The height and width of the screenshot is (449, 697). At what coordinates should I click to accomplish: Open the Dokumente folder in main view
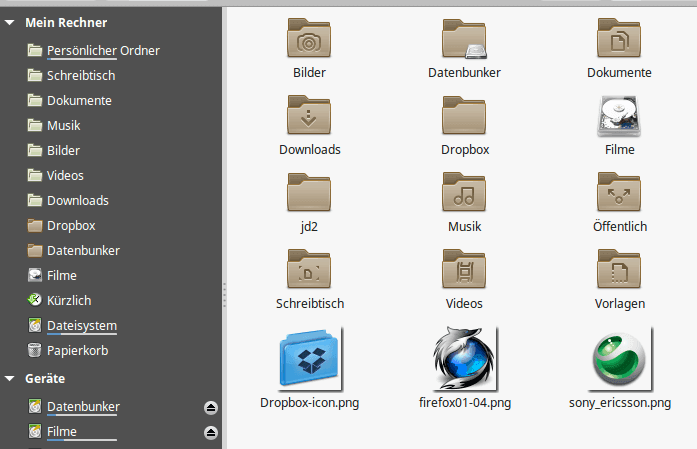619,38
